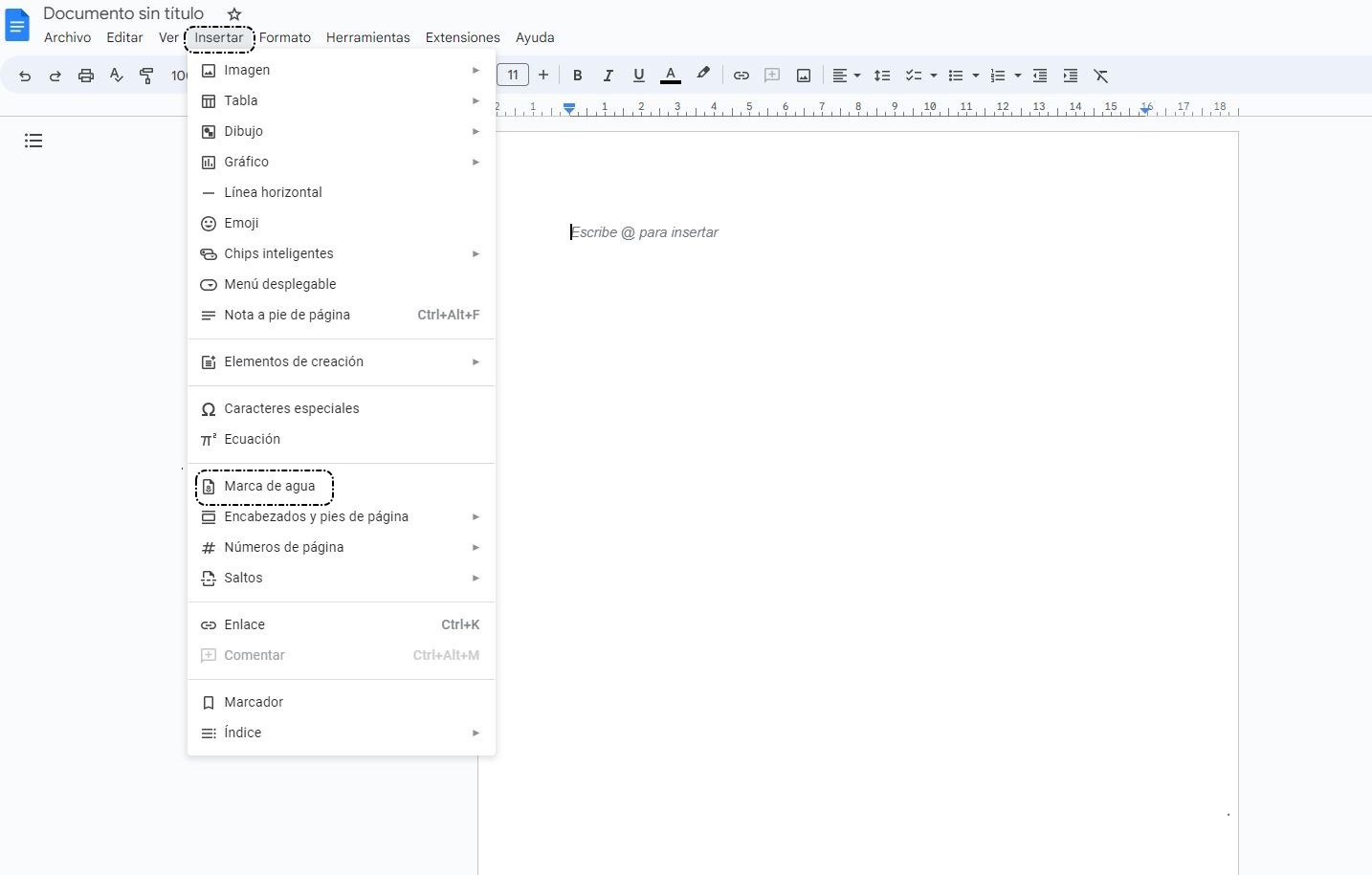Click the insert link toolbar icon
Screen dimensions: 1372x875
741,76
